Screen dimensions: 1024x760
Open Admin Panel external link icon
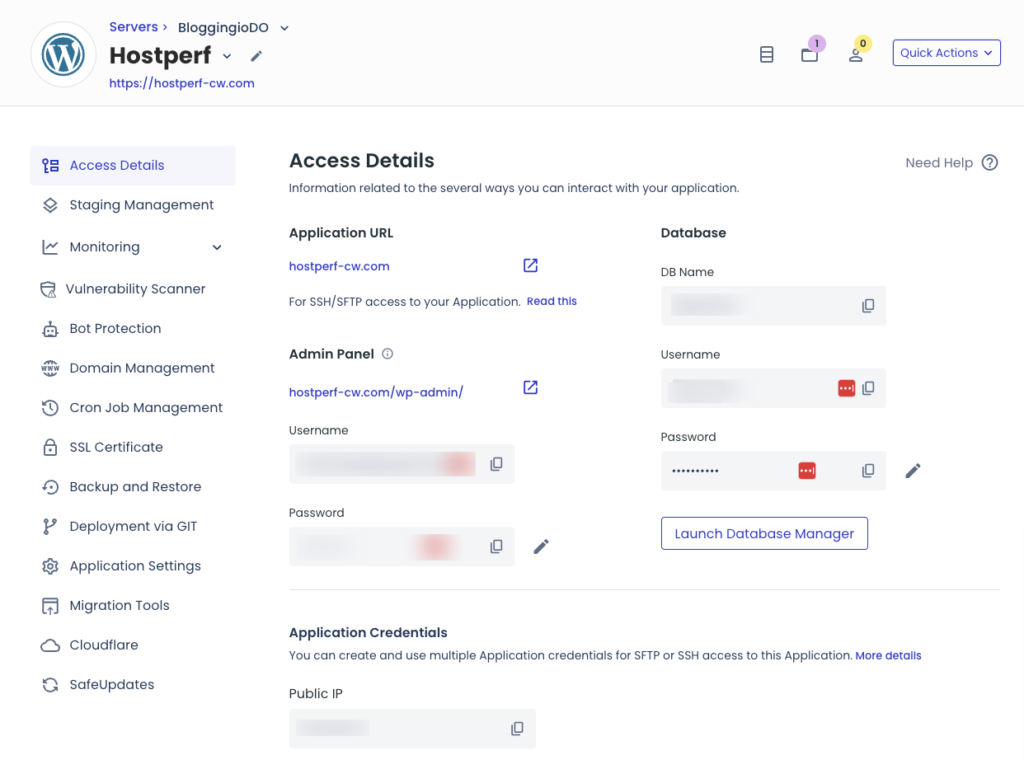(530, 387)
